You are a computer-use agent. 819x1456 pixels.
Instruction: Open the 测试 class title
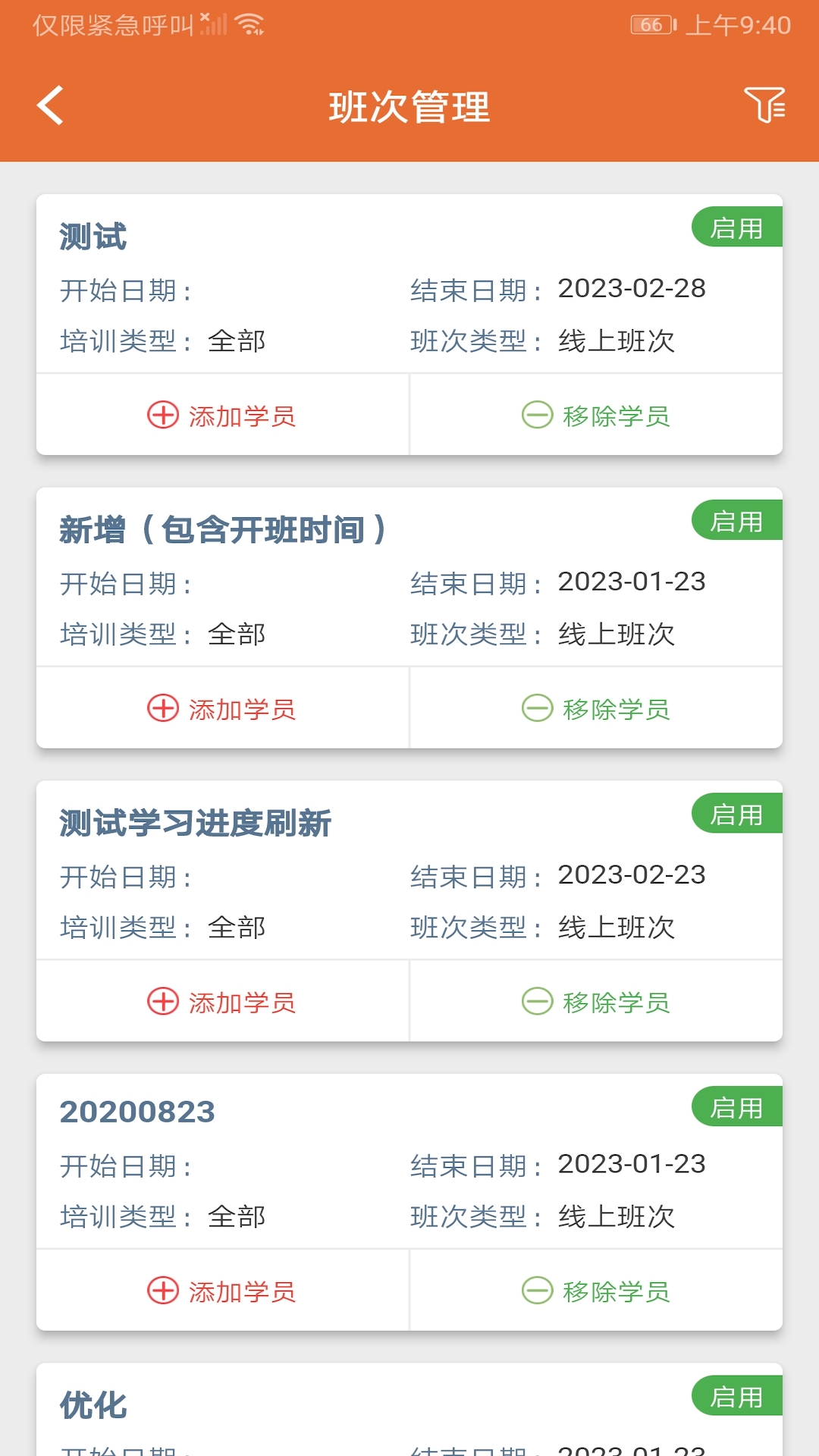(x=93, y=237)
